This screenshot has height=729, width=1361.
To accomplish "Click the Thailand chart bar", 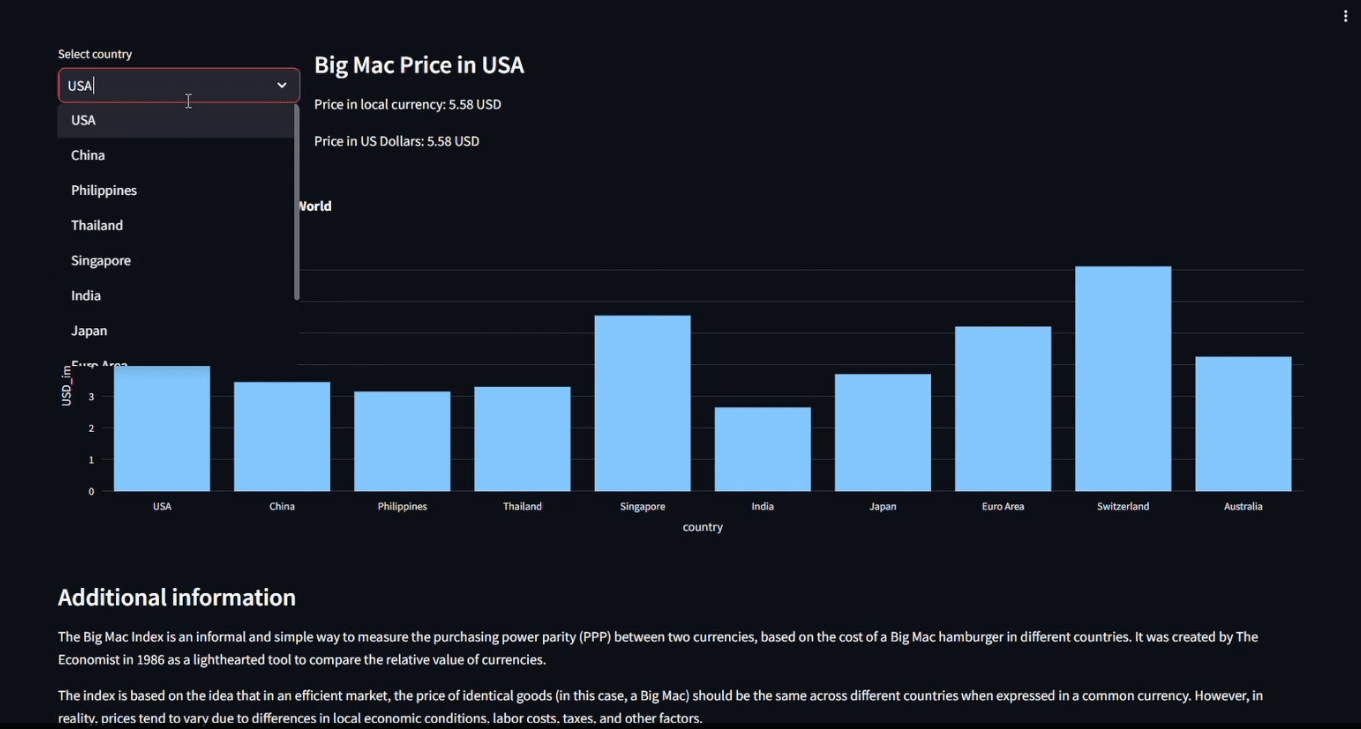I will pos(522,439).
